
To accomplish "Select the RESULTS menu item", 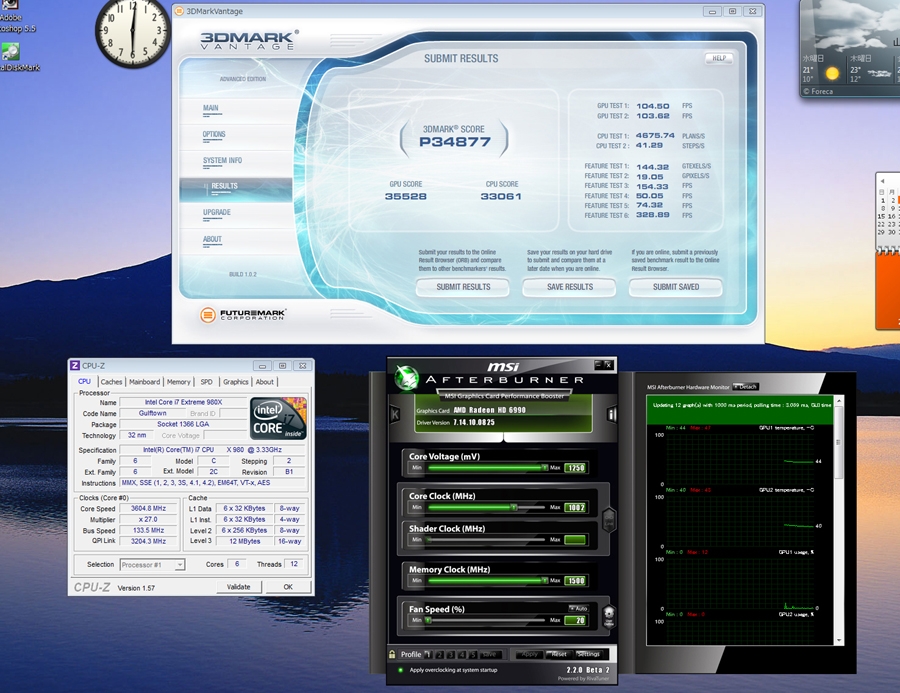I will point(235,189).
